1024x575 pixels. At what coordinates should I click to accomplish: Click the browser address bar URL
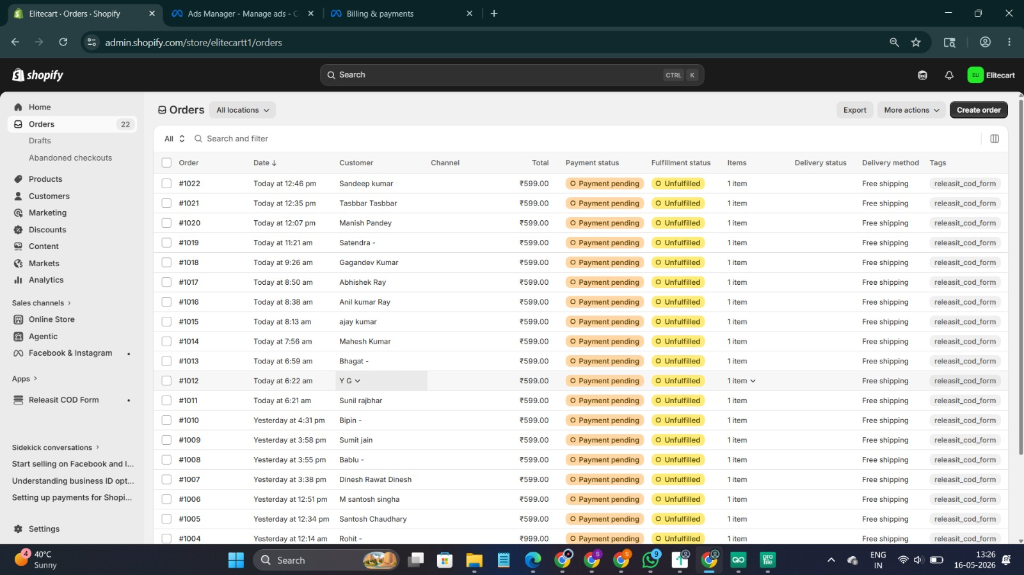(x=193, y=42)
